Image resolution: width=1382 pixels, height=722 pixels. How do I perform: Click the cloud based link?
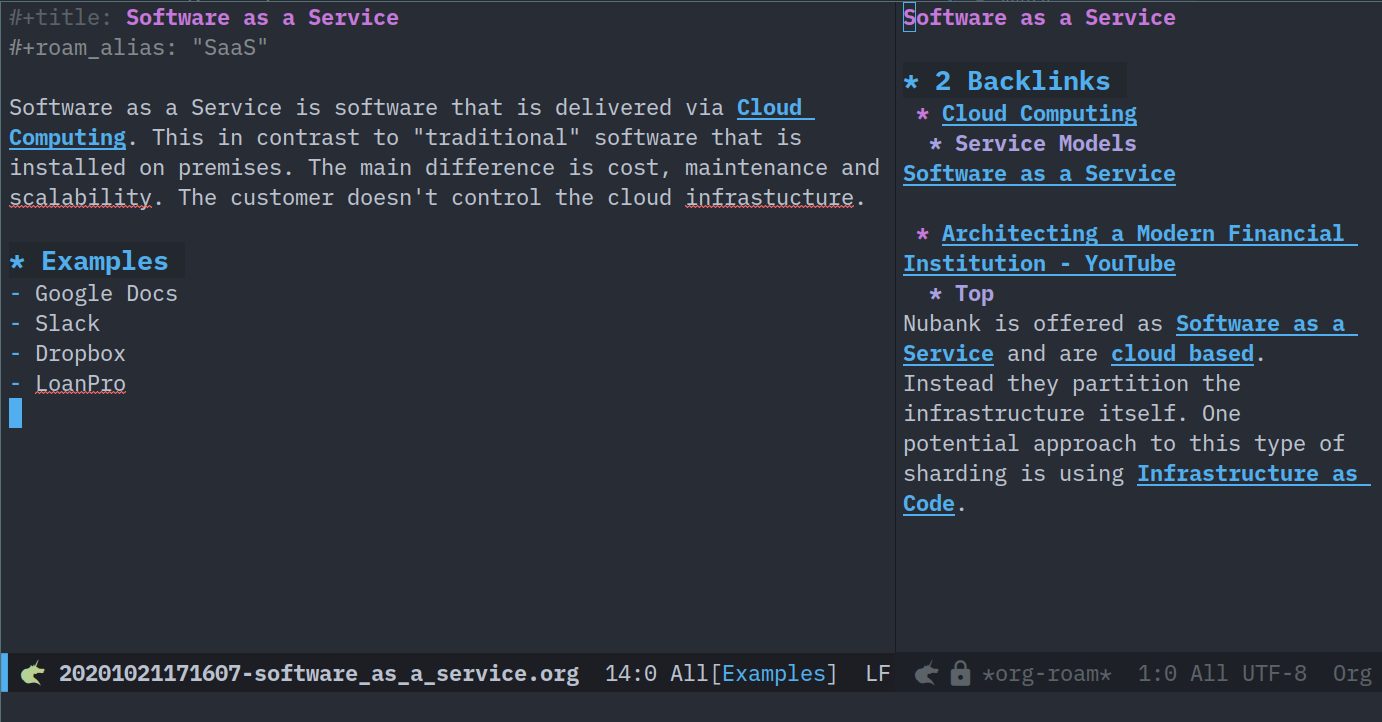[1182, 353]
